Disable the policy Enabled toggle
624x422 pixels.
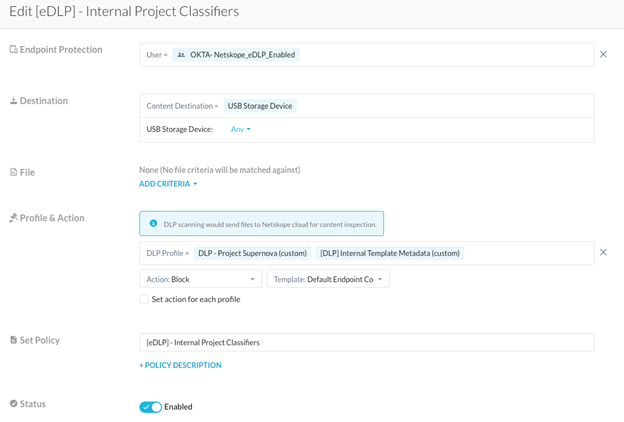click(151, 407)
